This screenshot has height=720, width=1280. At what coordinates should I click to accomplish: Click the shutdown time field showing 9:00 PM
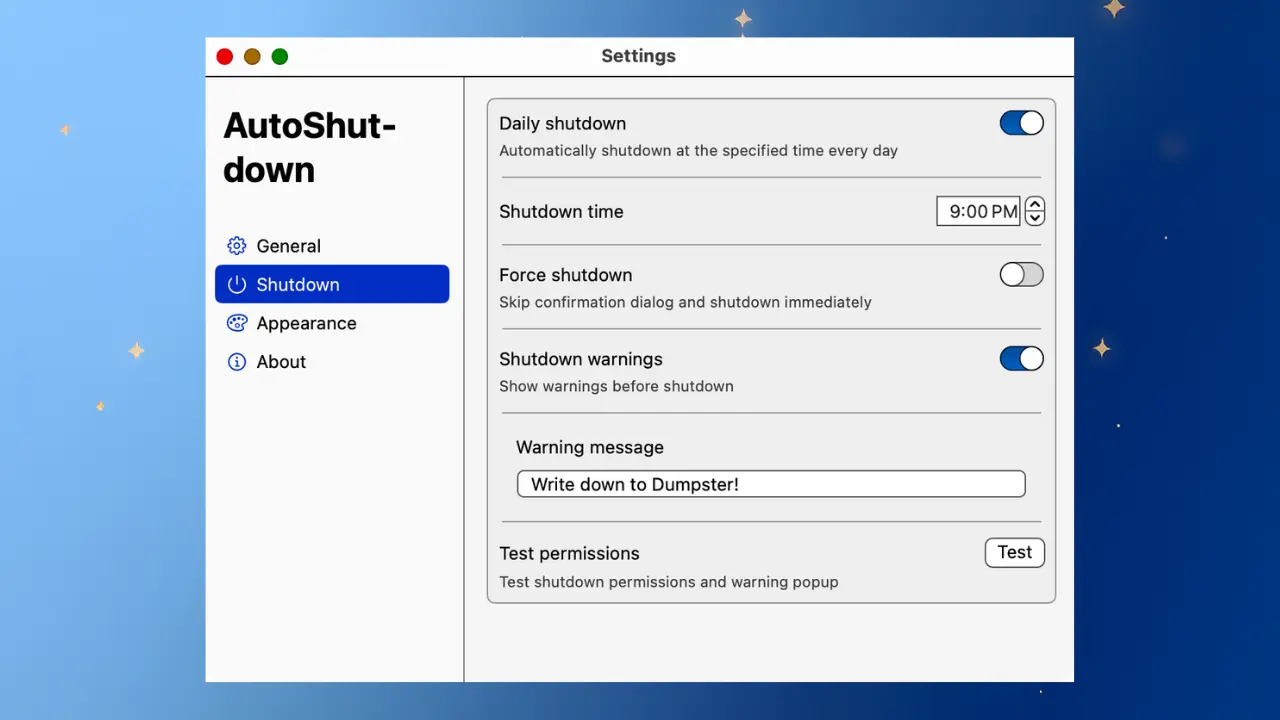[x=978, y=211]
